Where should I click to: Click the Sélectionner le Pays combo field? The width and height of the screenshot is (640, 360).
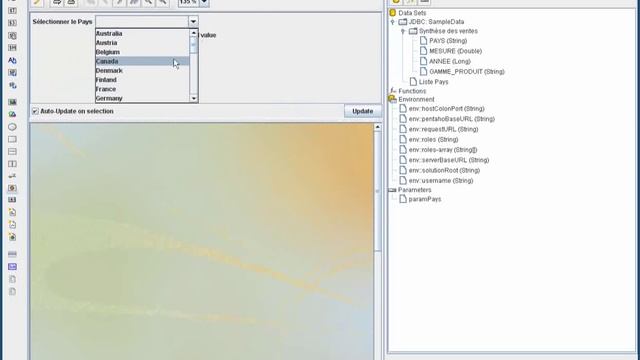pyautogui.click(x=142, y=22)
